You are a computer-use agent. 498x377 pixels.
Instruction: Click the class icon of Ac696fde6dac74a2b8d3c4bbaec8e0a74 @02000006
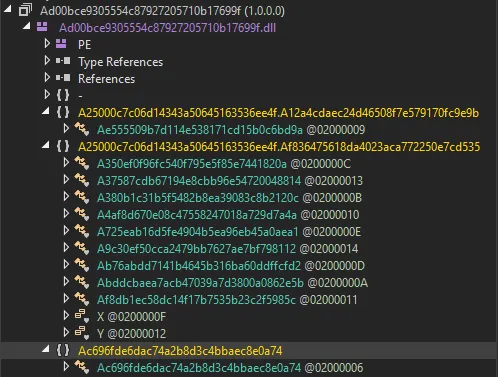point(82,367)
